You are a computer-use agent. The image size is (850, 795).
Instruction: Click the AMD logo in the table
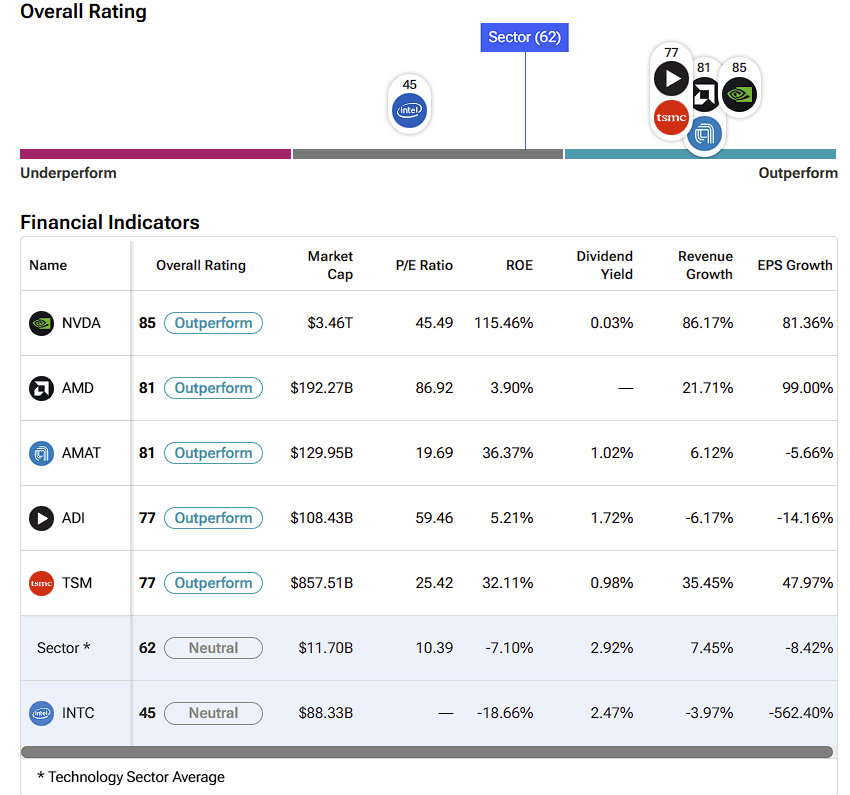tap(41, 389)
